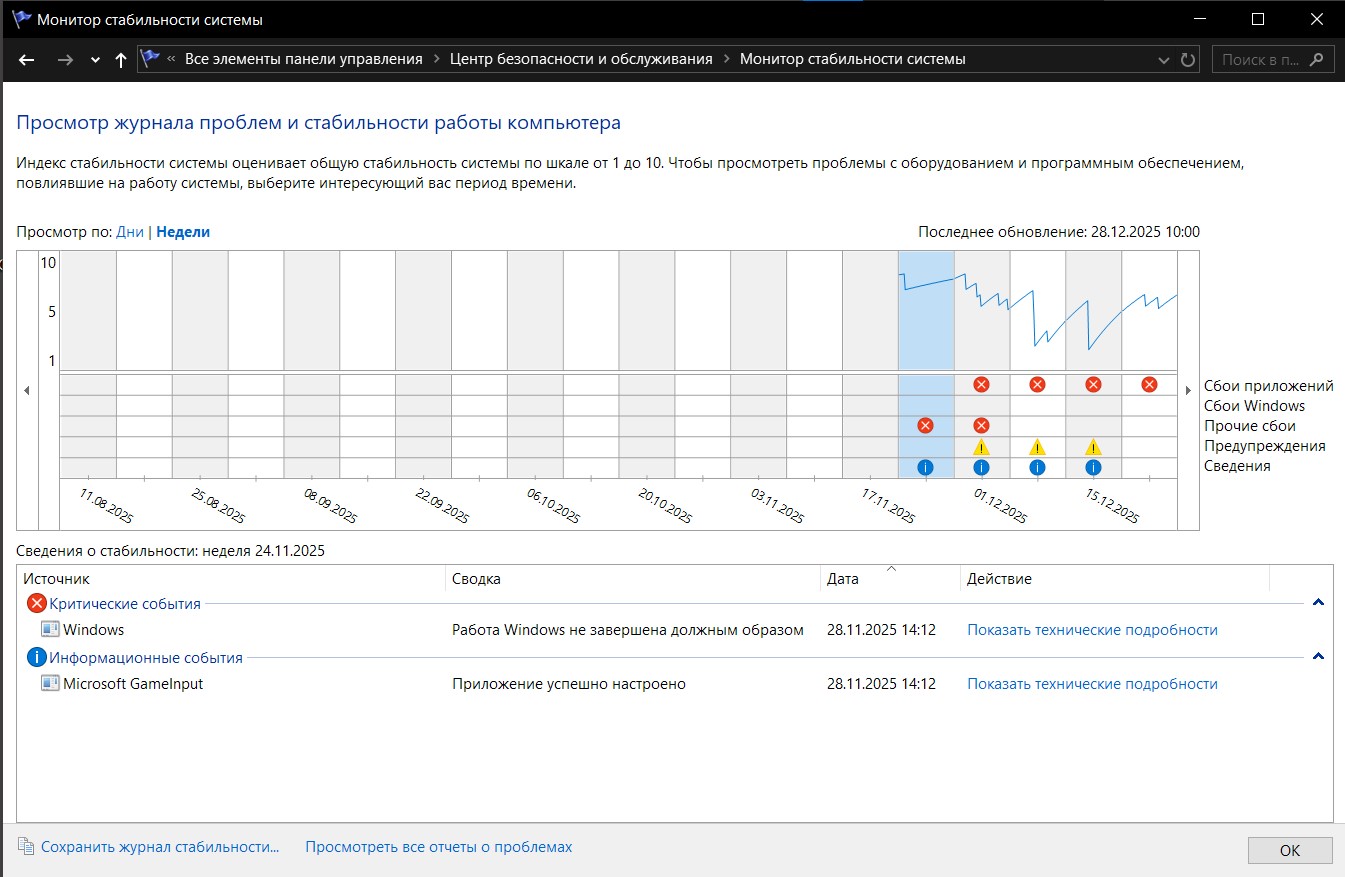Click the red icon beside 'Критические события'
This screenshot has height=877, width=1345.
[x=37, y=604]
